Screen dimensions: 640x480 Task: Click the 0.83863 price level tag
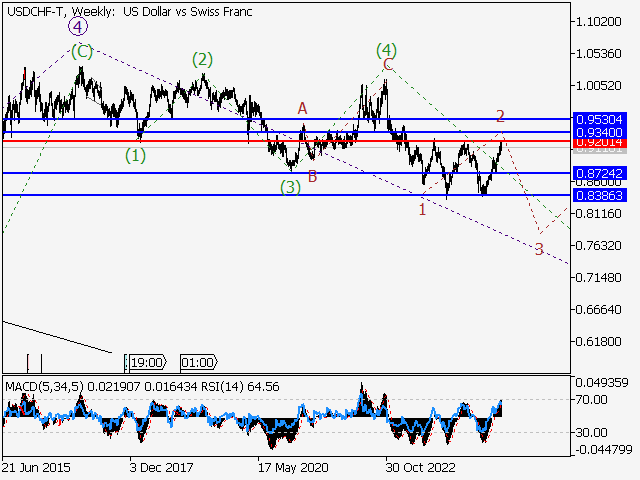599,195
